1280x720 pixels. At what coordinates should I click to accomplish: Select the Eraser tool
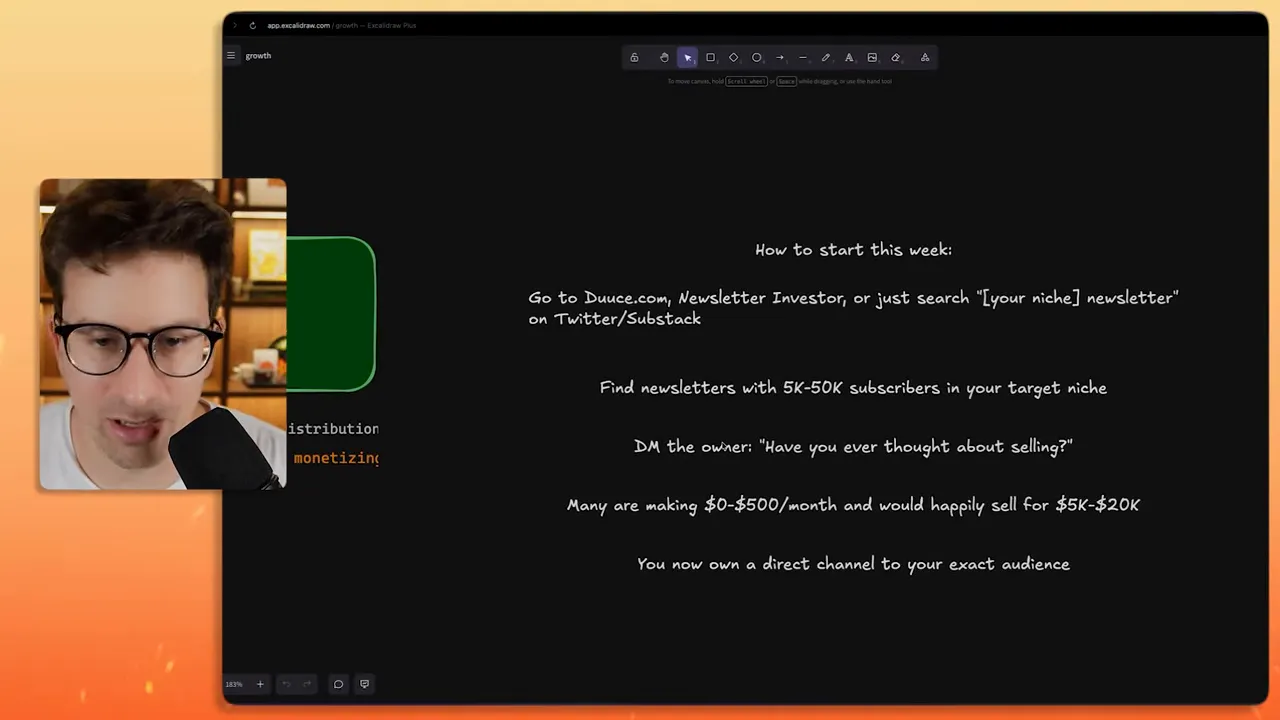coord(895,58)
